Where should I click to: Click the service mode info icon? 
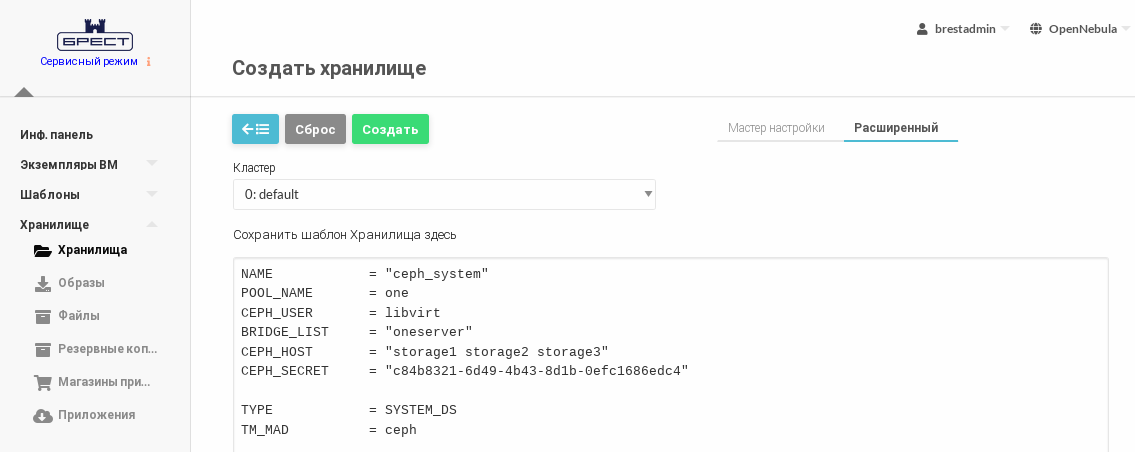point(149,62)
